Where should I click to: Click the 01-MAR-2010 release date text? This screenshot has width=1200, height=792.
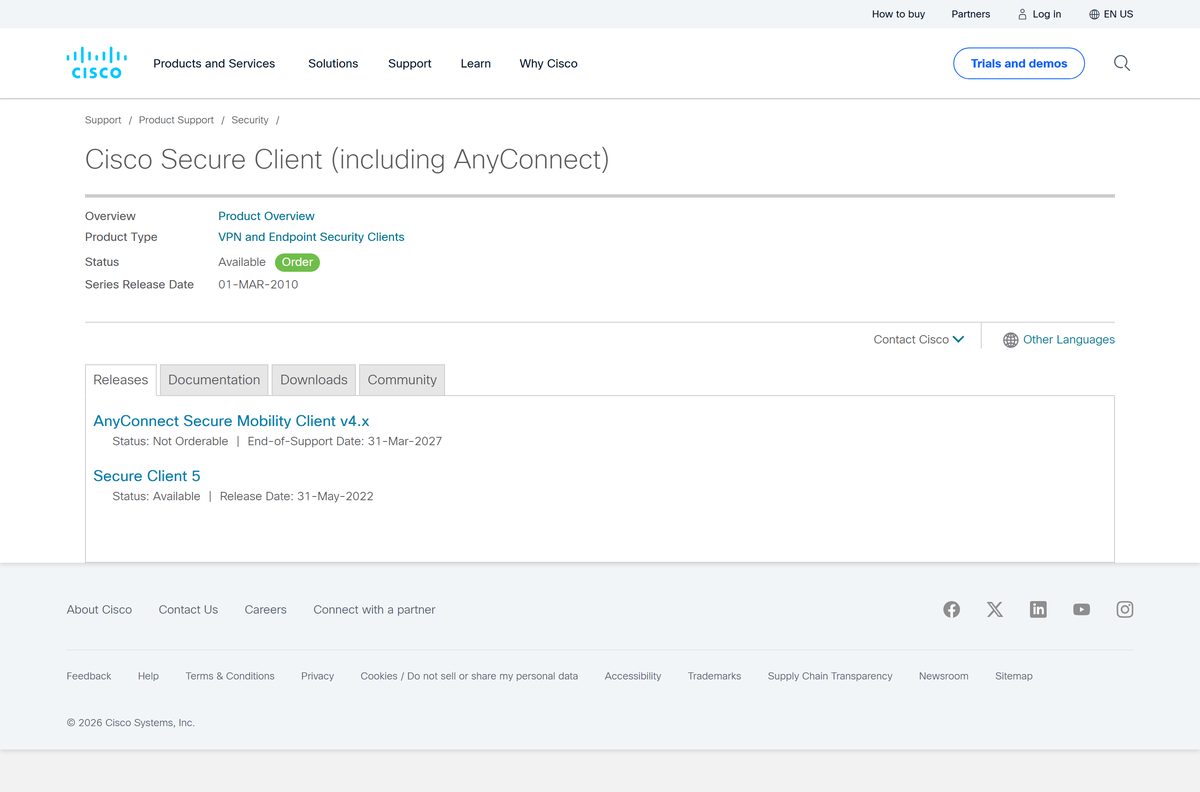point(258,284)
